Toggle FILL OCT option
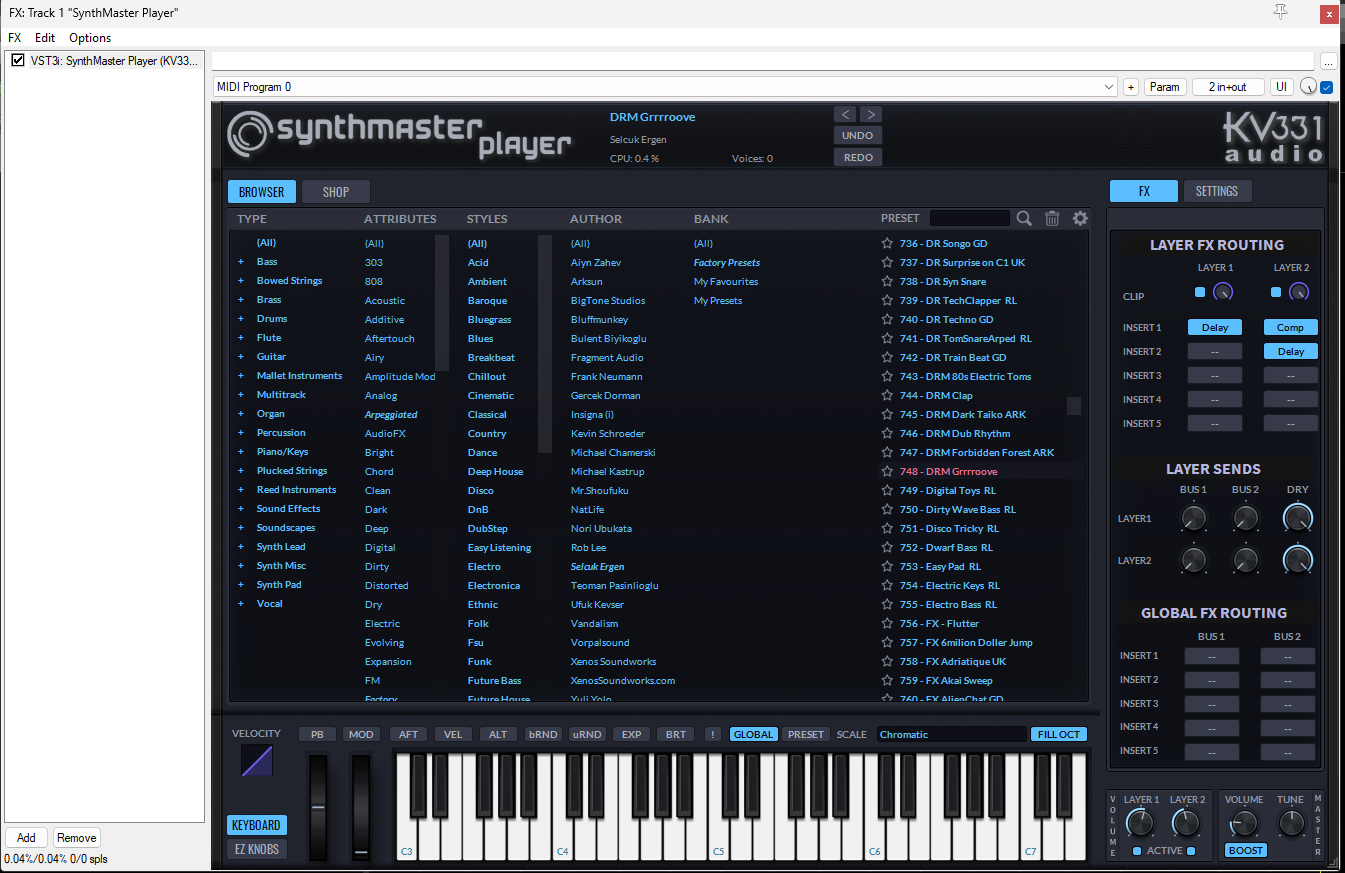 1058,734
